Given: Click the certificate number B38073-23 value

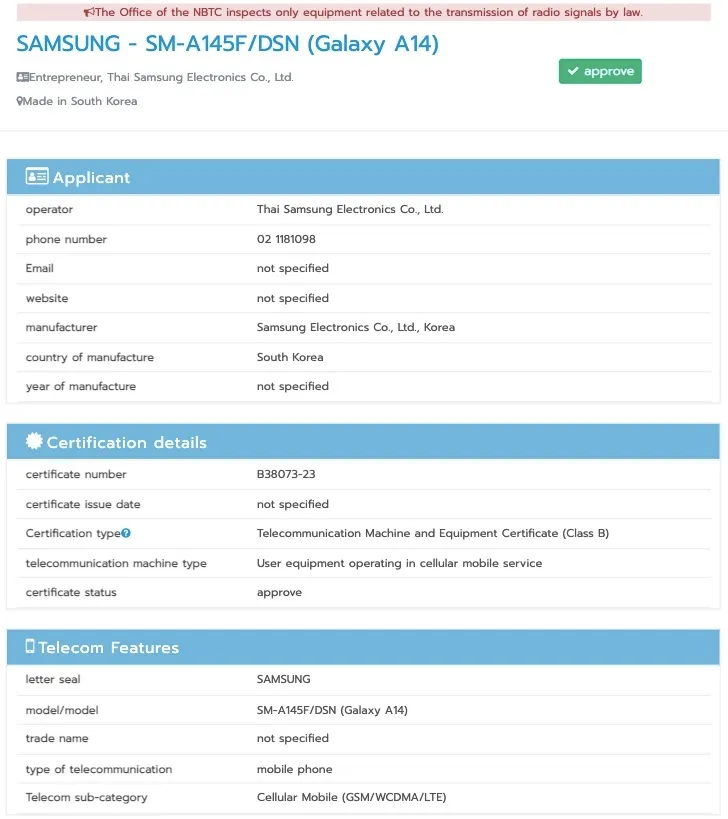Looking at the screenshot, I should tap(285, 474).
